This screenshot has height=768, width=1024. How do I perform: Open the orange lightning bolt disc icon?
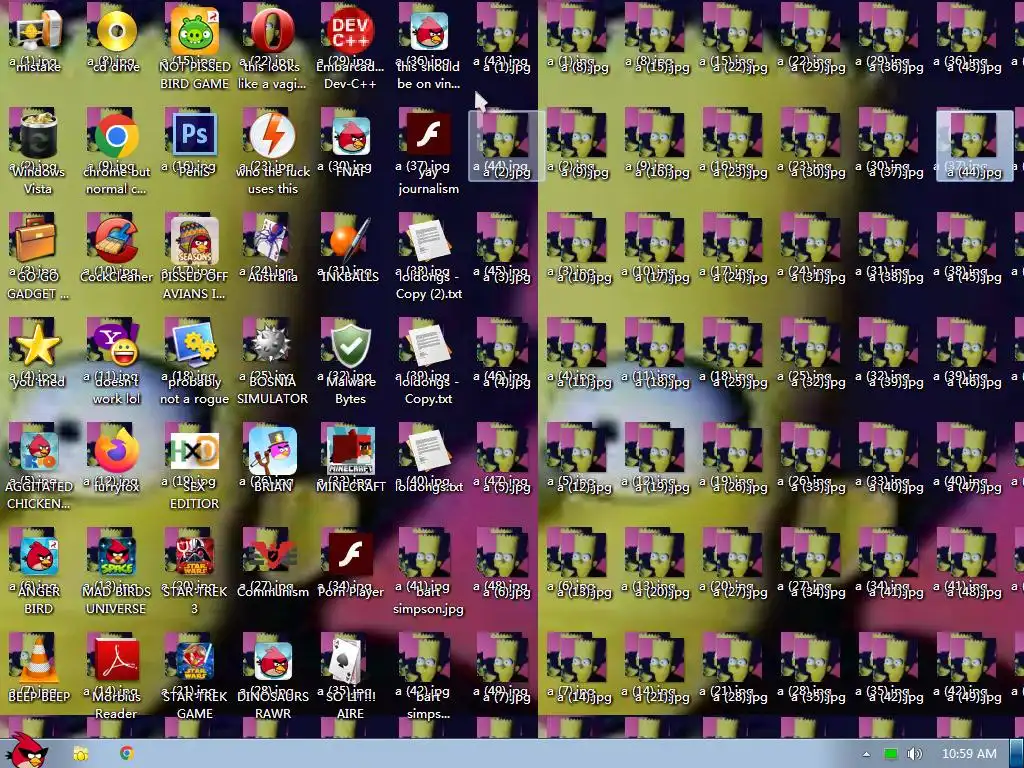[272, 136]
